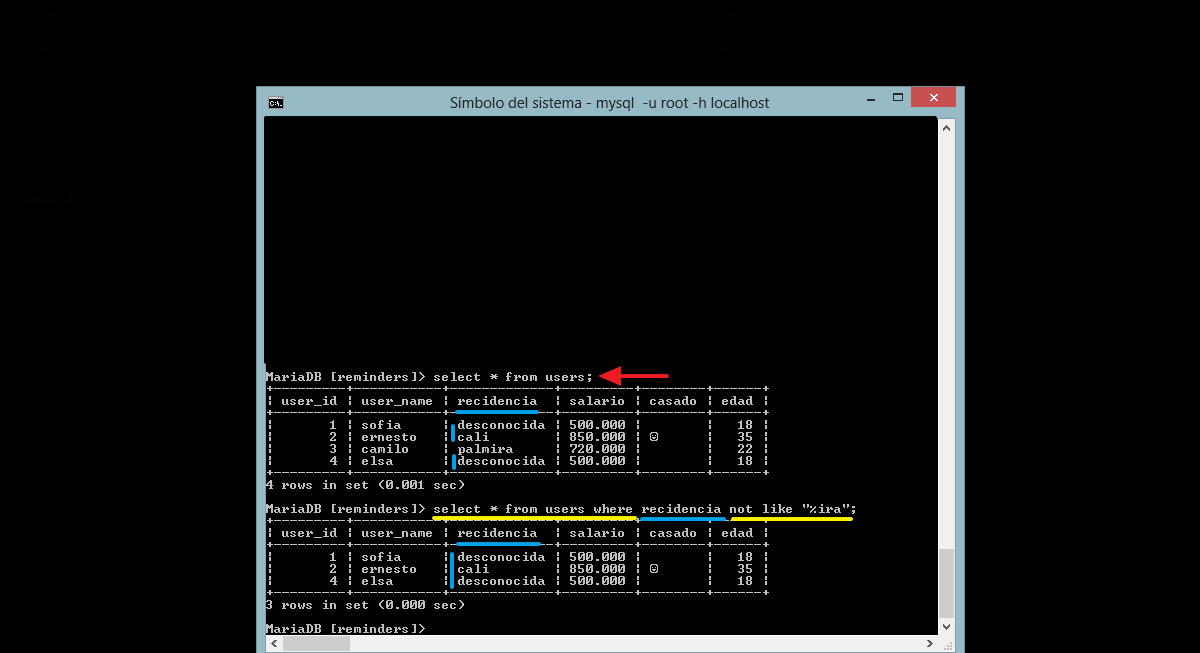Click the horizontal scrollbar right arrow

click(931, 645)
